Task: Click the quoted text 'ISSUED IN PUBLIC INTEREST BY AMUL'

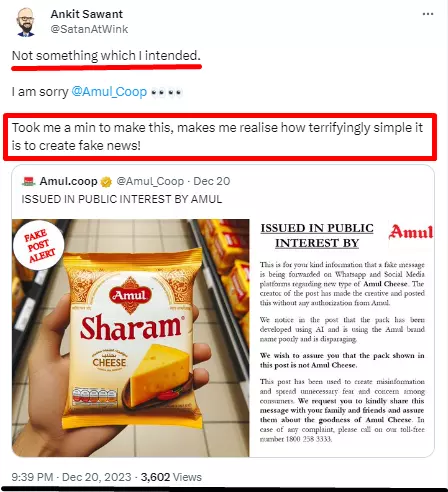Action: (122, 199)
